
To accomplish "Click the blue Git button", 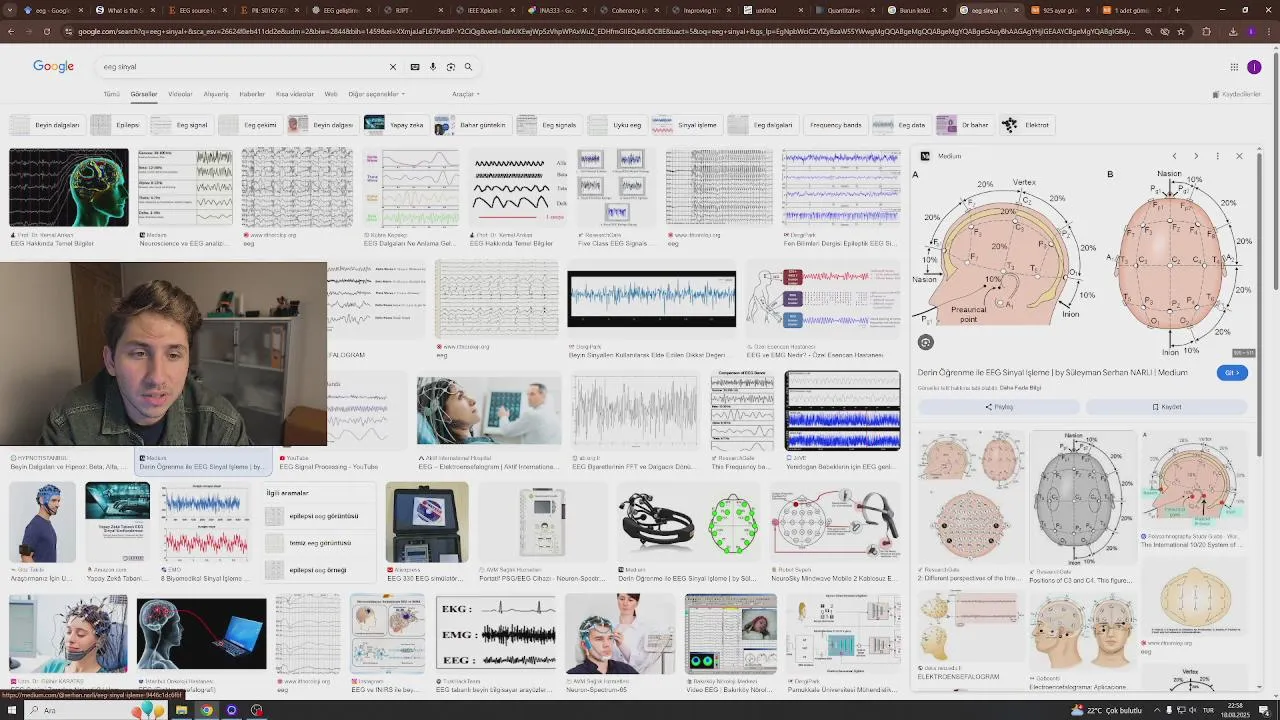I will [x=1232, y=373].
